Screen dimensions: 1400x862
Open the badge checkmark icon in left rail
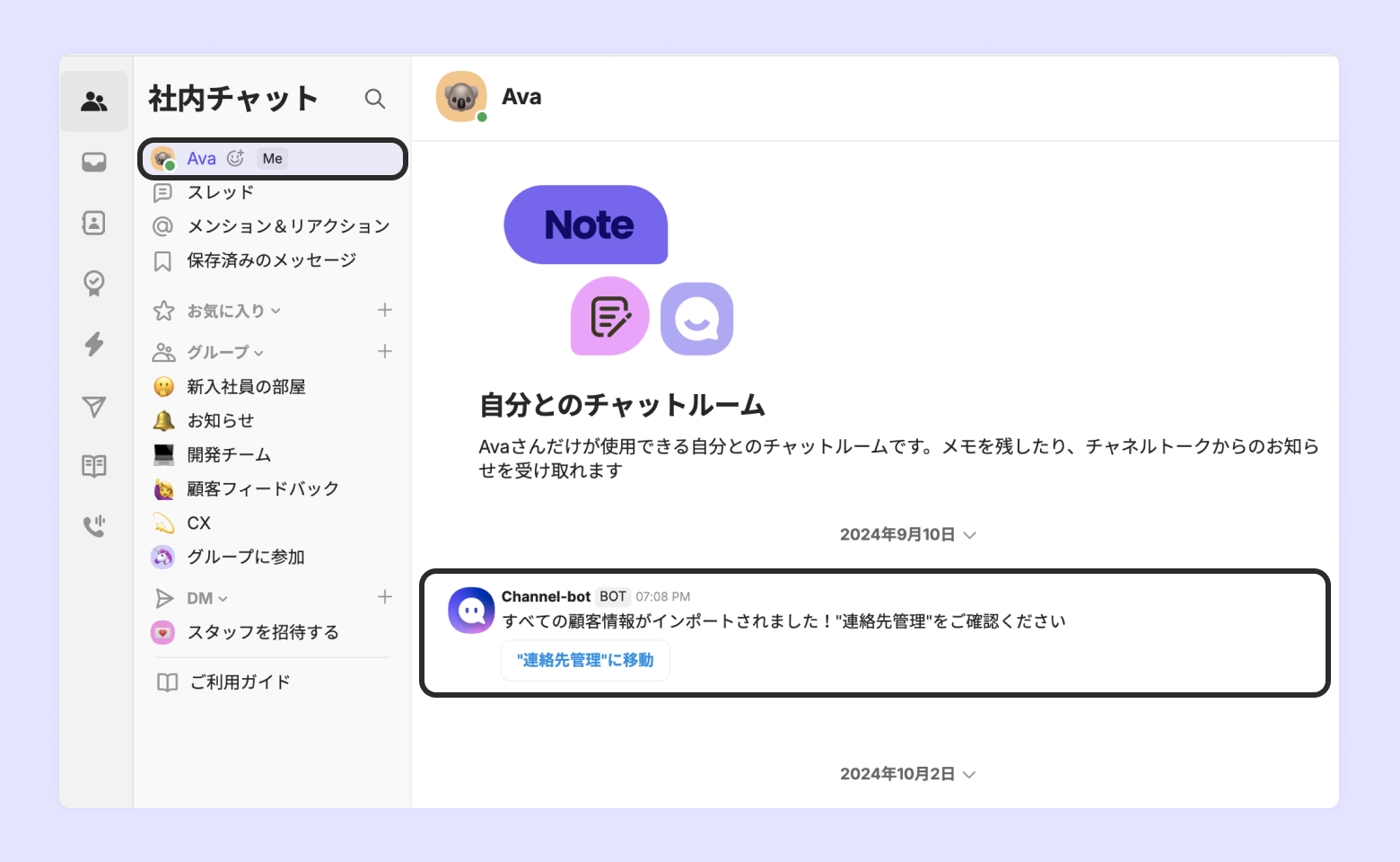(x=94, y=284)
